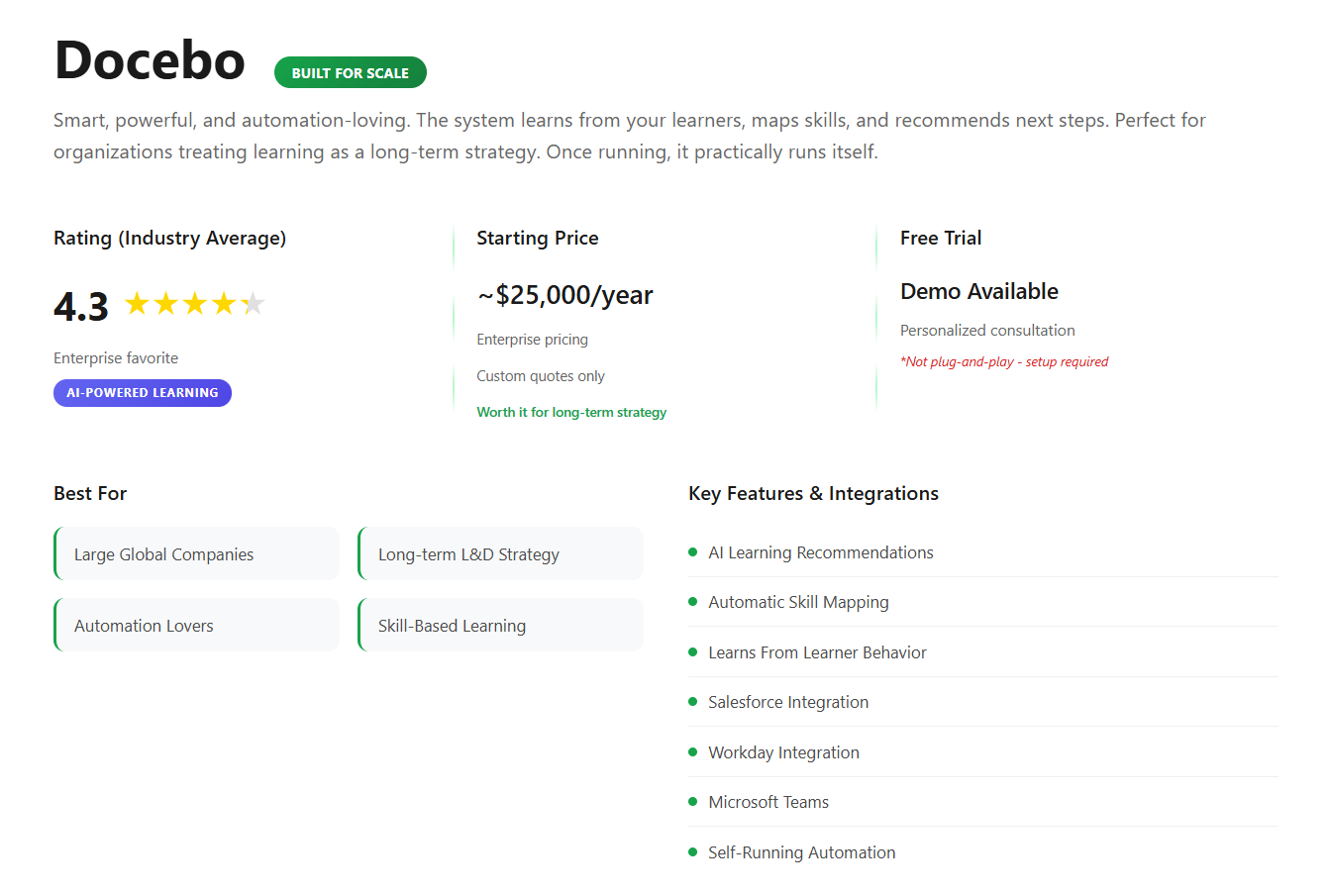This screenshot has width=1330, height=896.
Task: Click the Starting Price label
Action: (538, 238)
